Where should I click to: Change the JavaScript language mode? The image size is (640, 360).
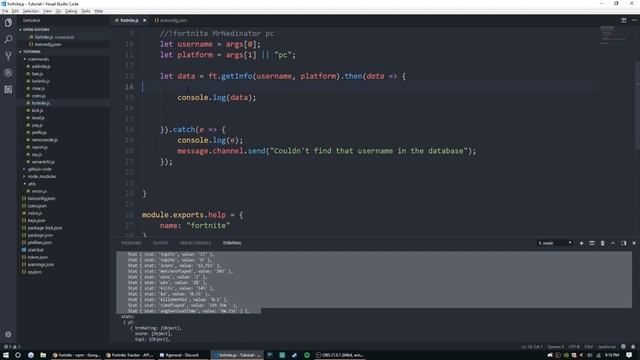(607, 347)
